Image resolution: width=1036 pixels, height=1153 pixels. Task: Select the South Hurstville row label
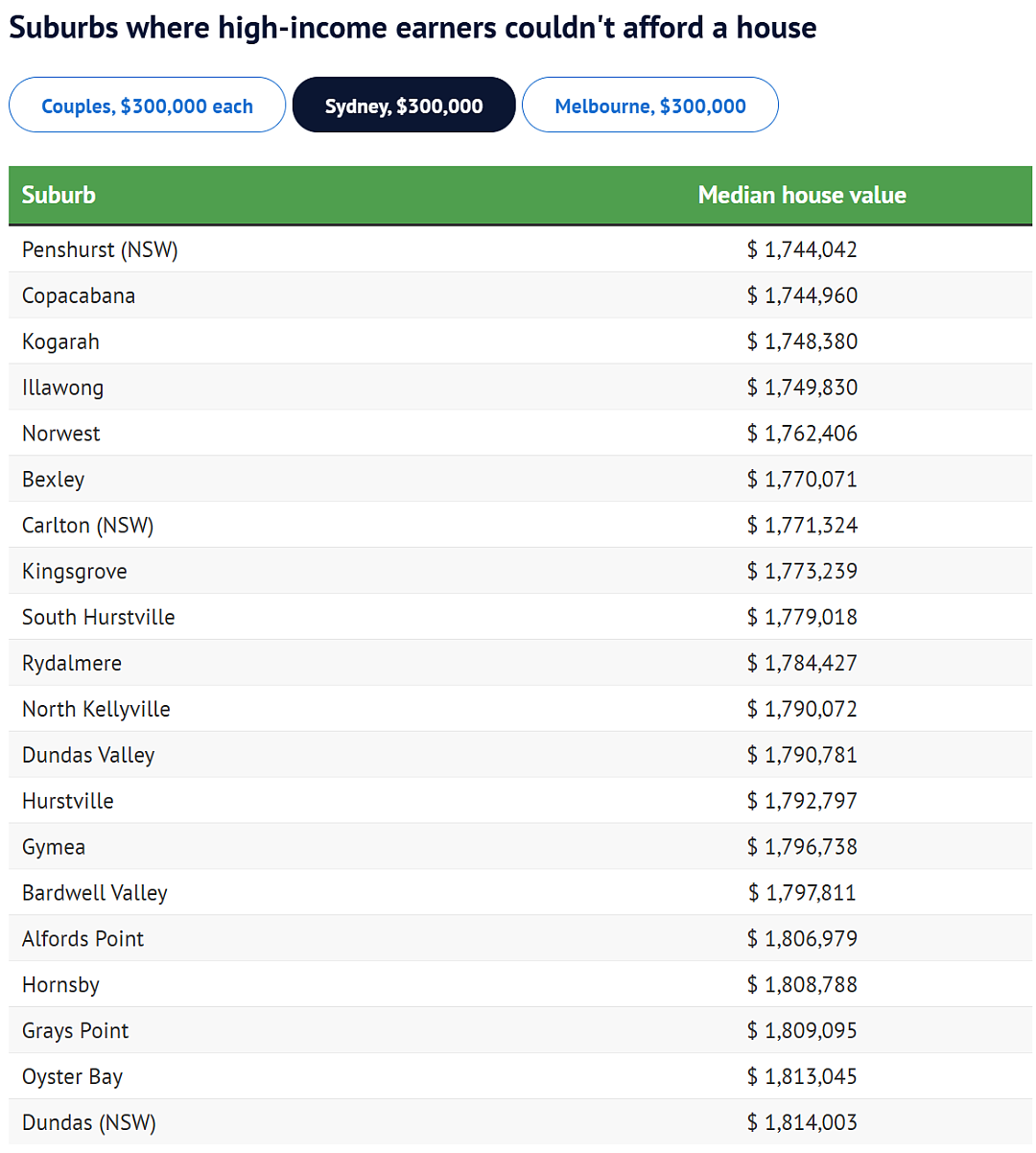(x=98, y=617)
